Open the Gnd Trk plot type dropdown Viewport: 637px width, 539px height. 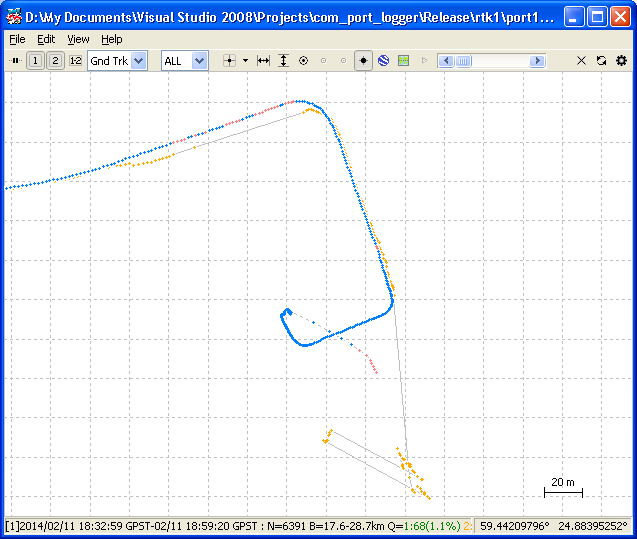coord(139,61)
